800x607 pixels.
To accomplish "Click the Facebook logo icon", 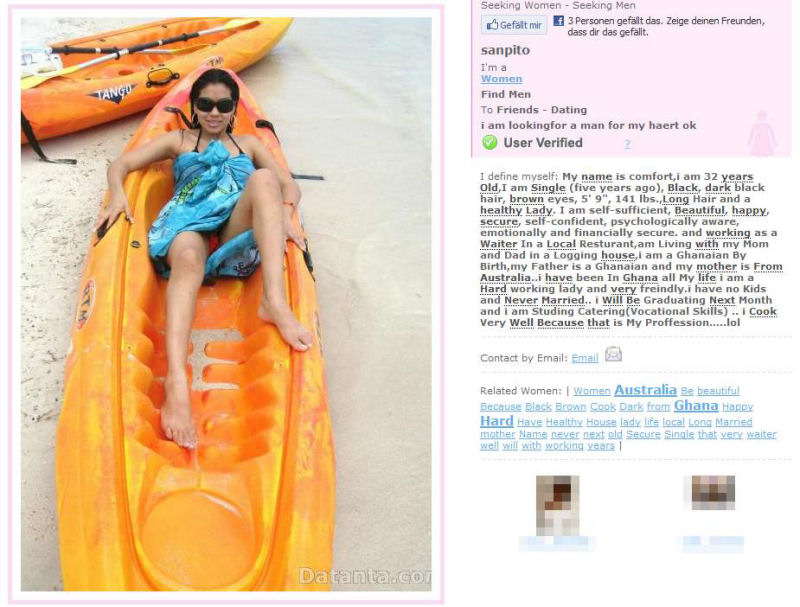I will pos(559,21).
